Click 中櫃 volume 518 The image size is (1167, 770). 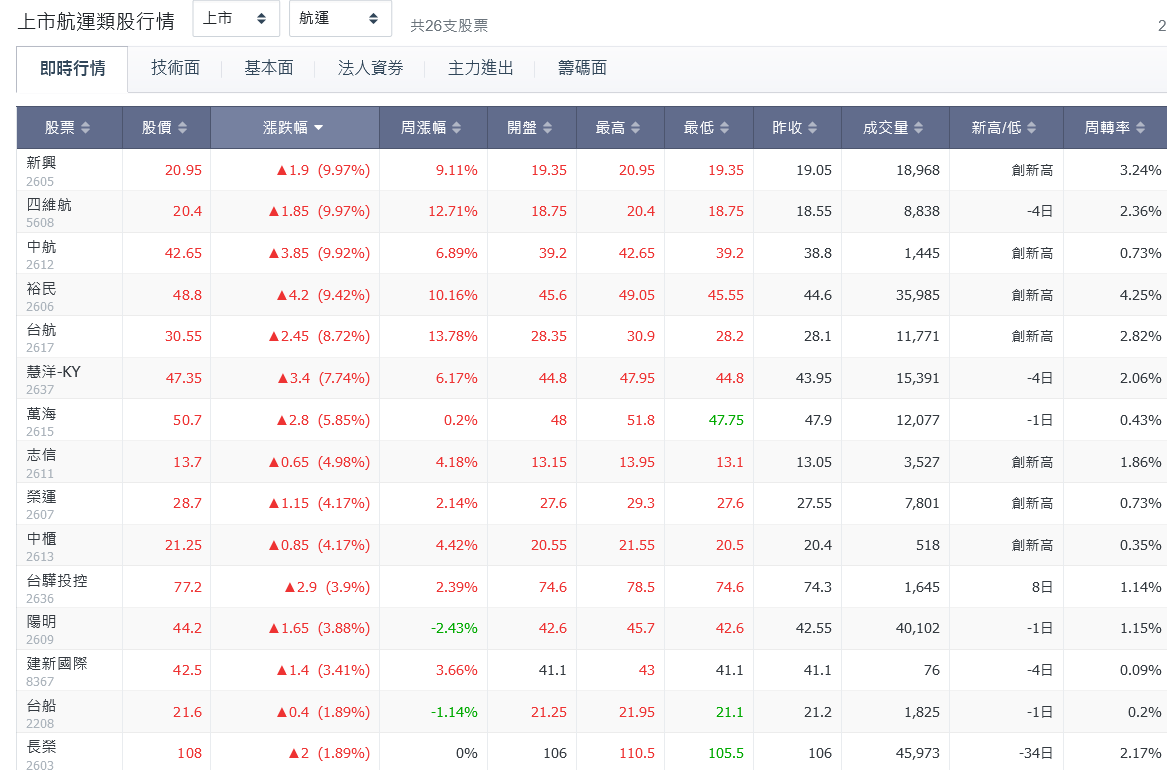(x=927, y=545)
